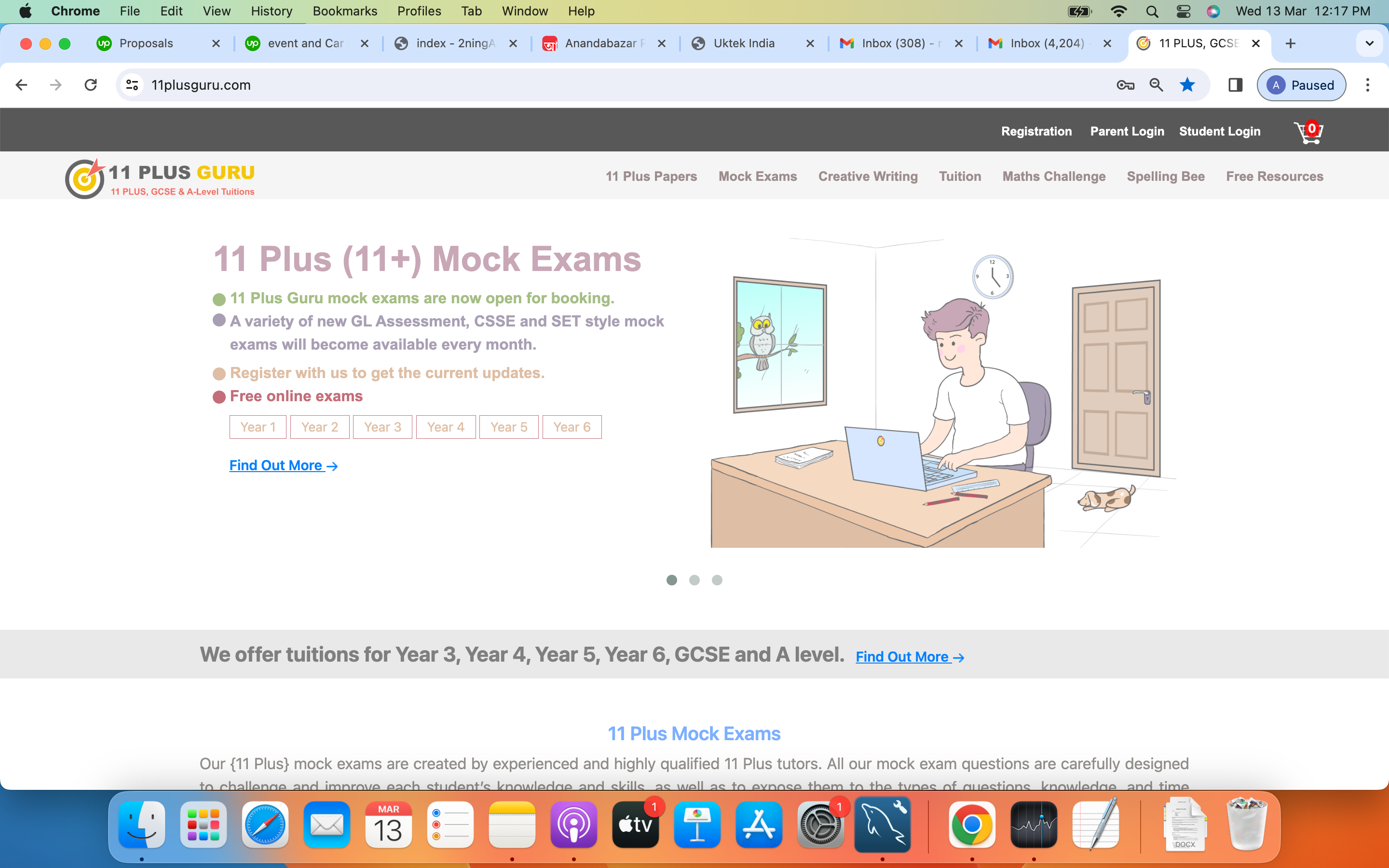Expand the tab search dropdown arrow
The width and height of the screenshot is (1389, 868).
pyautogui.click(x=1370, y=43)
